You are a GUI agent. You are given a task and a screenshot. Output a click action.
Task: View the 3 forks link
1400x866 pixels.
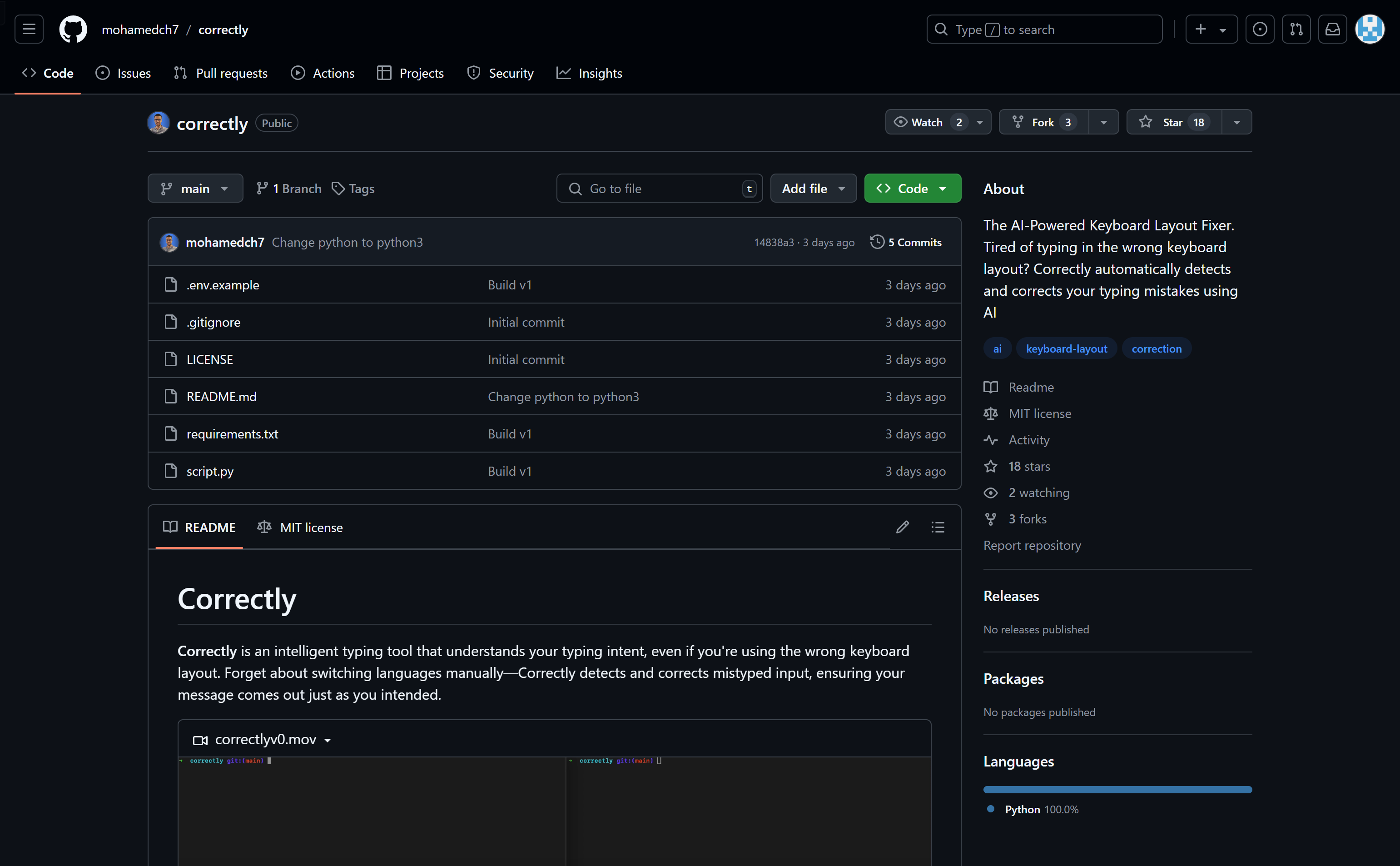[1015, 519]
